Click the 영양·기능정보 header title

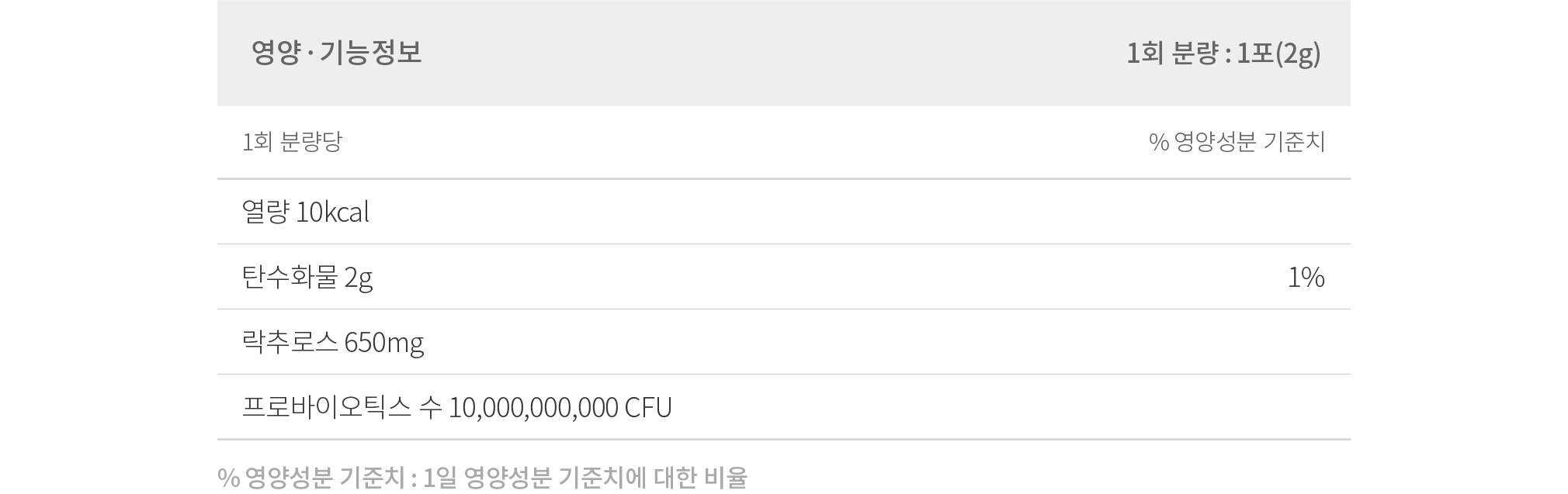(x=336, y=53)
